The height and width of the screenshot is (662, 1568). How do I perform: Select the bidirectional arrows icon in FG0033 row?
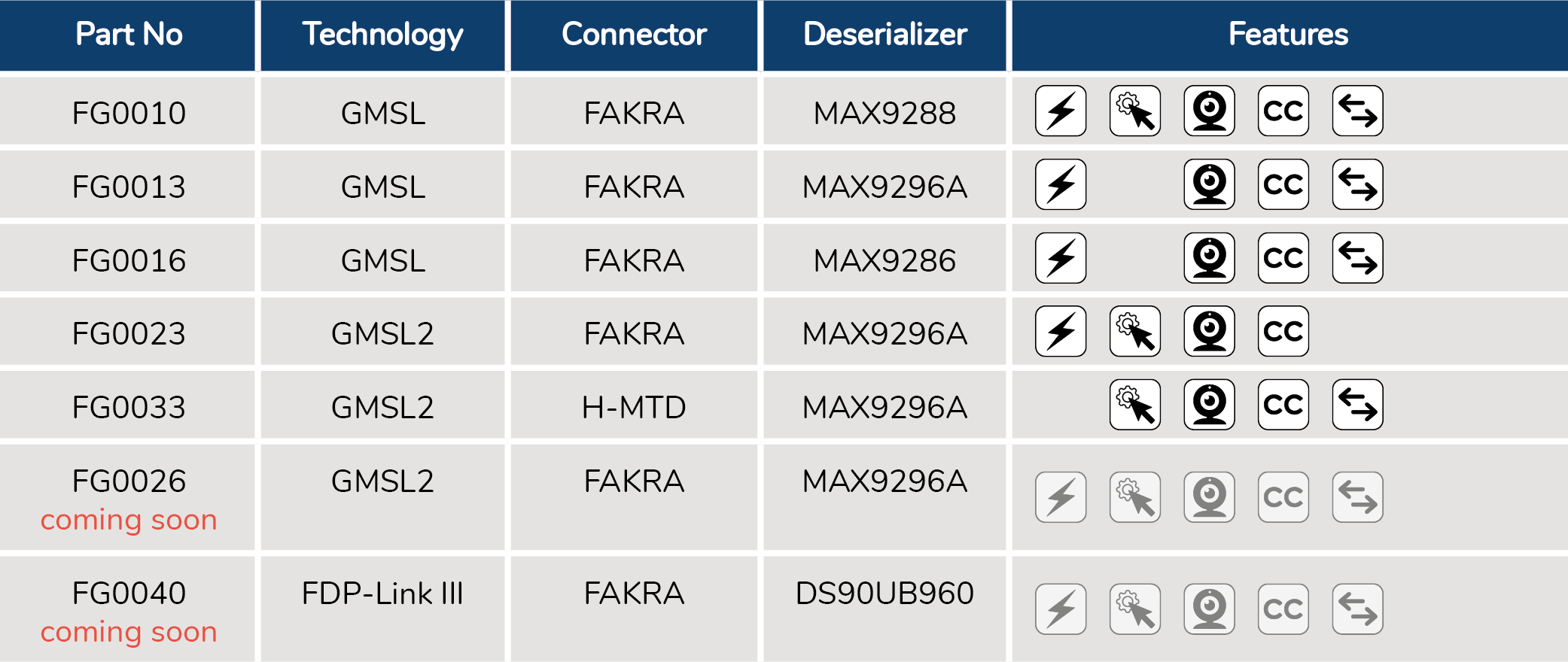(x=1358, y=405)
